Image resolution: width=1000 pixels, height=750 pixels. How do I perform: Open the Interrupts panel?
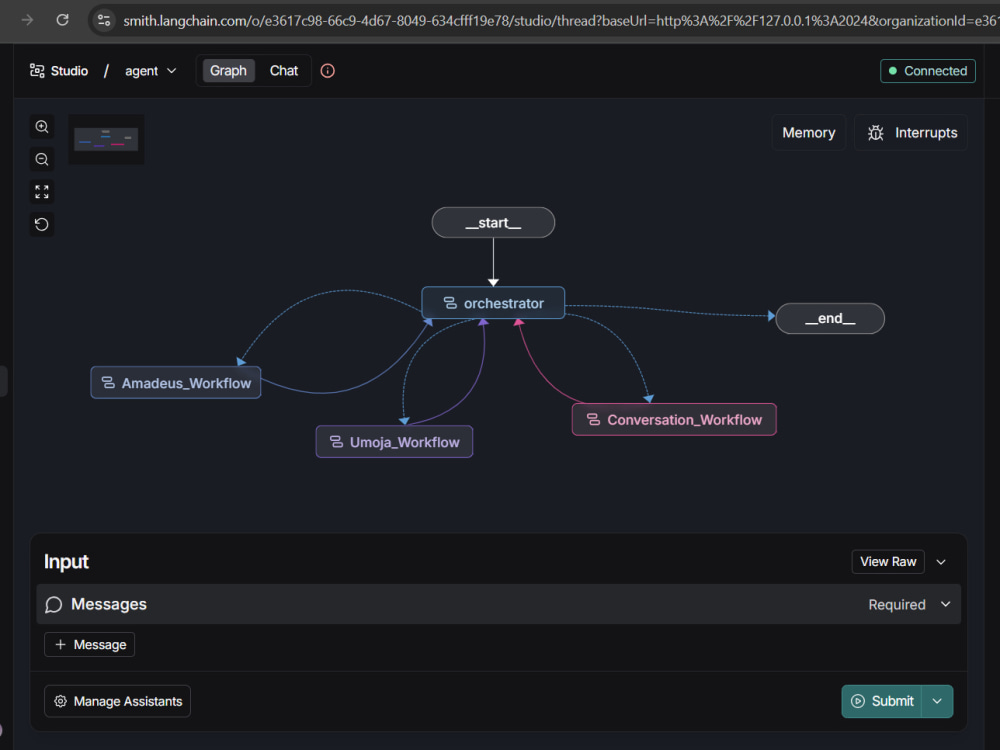tap(911, 133)
